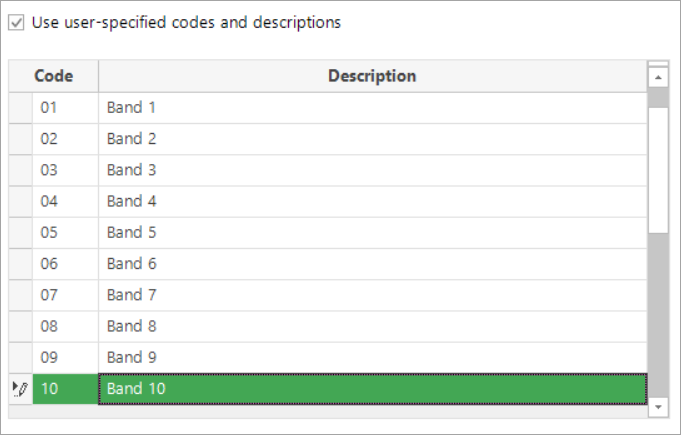Select code cell 04
Viewport: 681px width, 435px height.
pos(65,201)
